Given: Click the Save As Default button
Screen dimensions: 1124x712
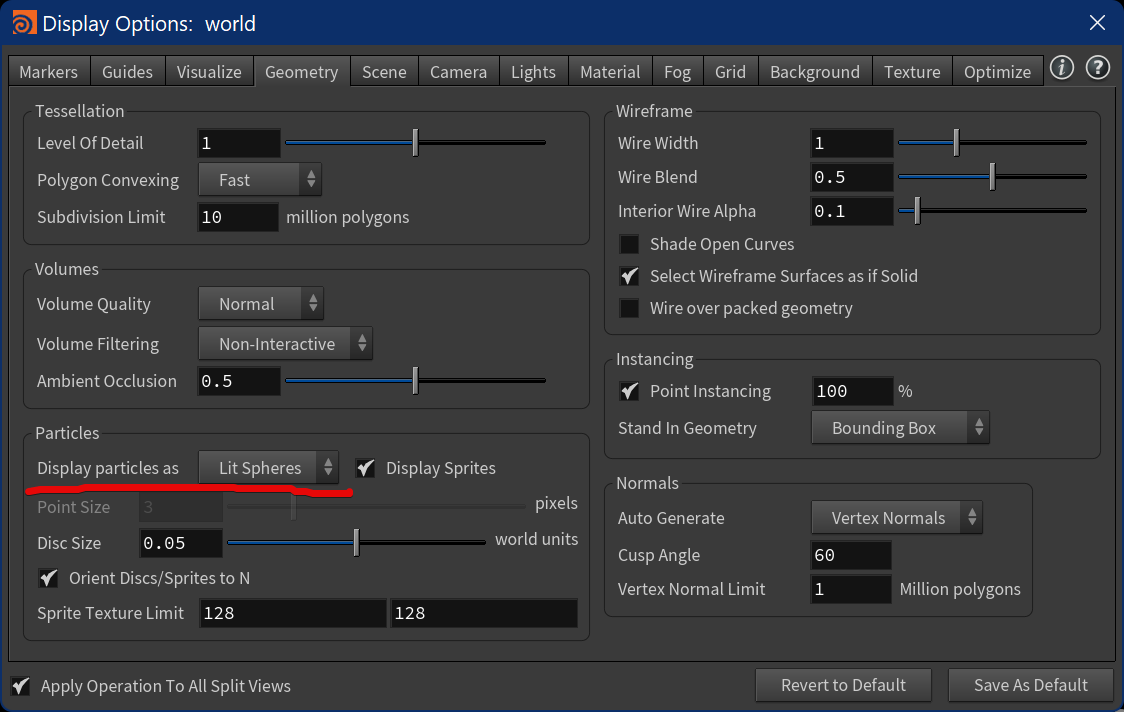Looking at the screenshot, I should coord(1030,685).
